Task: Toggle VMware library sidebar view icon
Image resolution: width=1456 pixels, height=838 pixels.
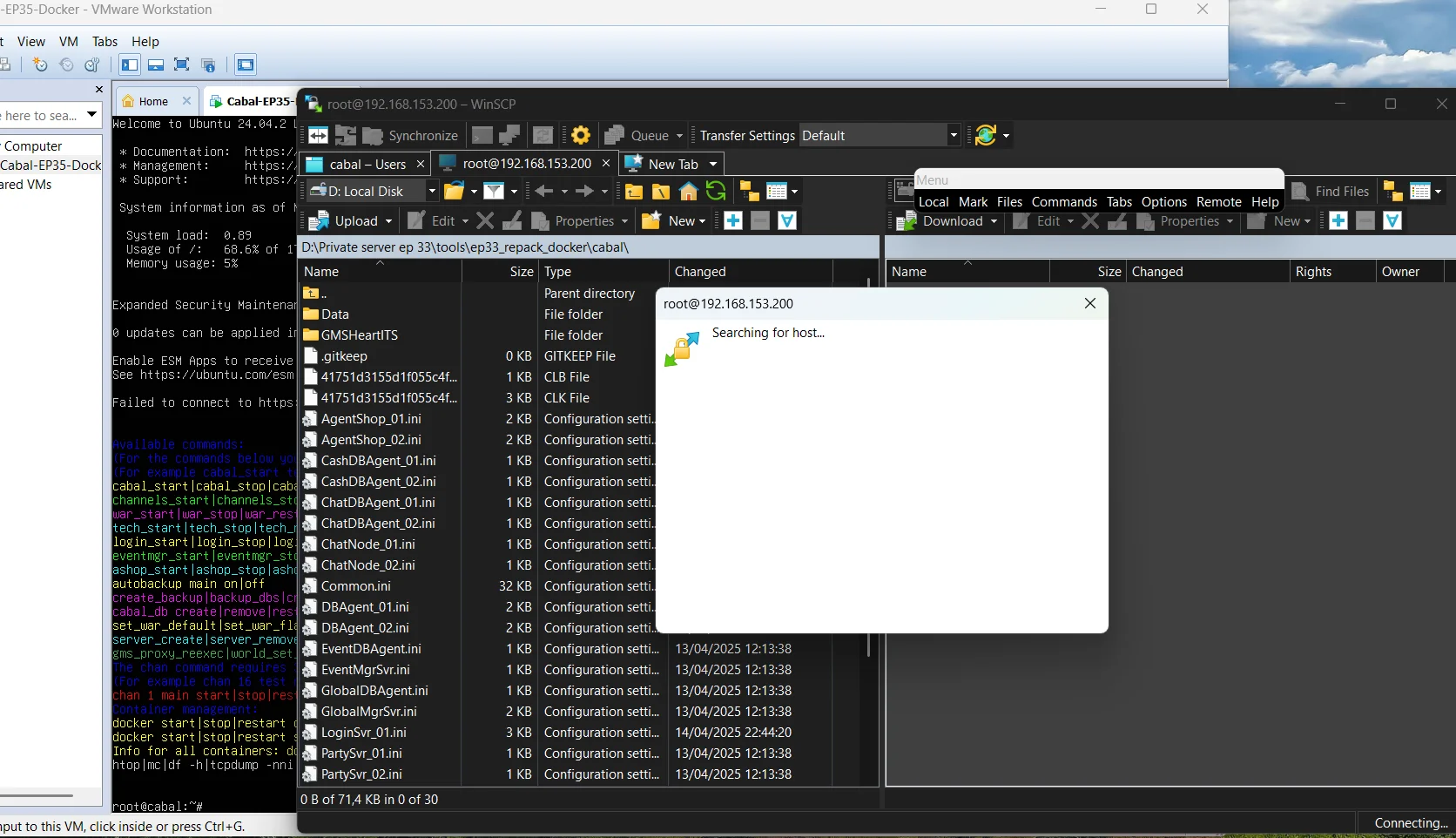Action: point(130,64)
